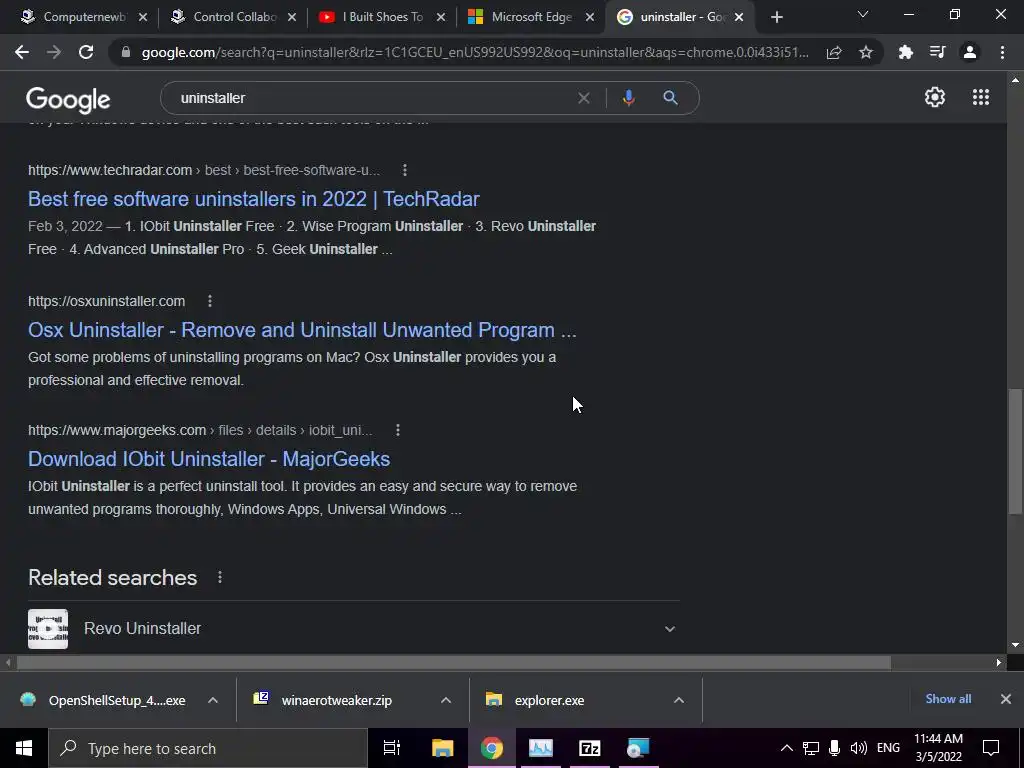The width and height of the screenshot is (1024, 768).
Task: Switch to the Control Collab tab
Action: click(x=231, y=17)
